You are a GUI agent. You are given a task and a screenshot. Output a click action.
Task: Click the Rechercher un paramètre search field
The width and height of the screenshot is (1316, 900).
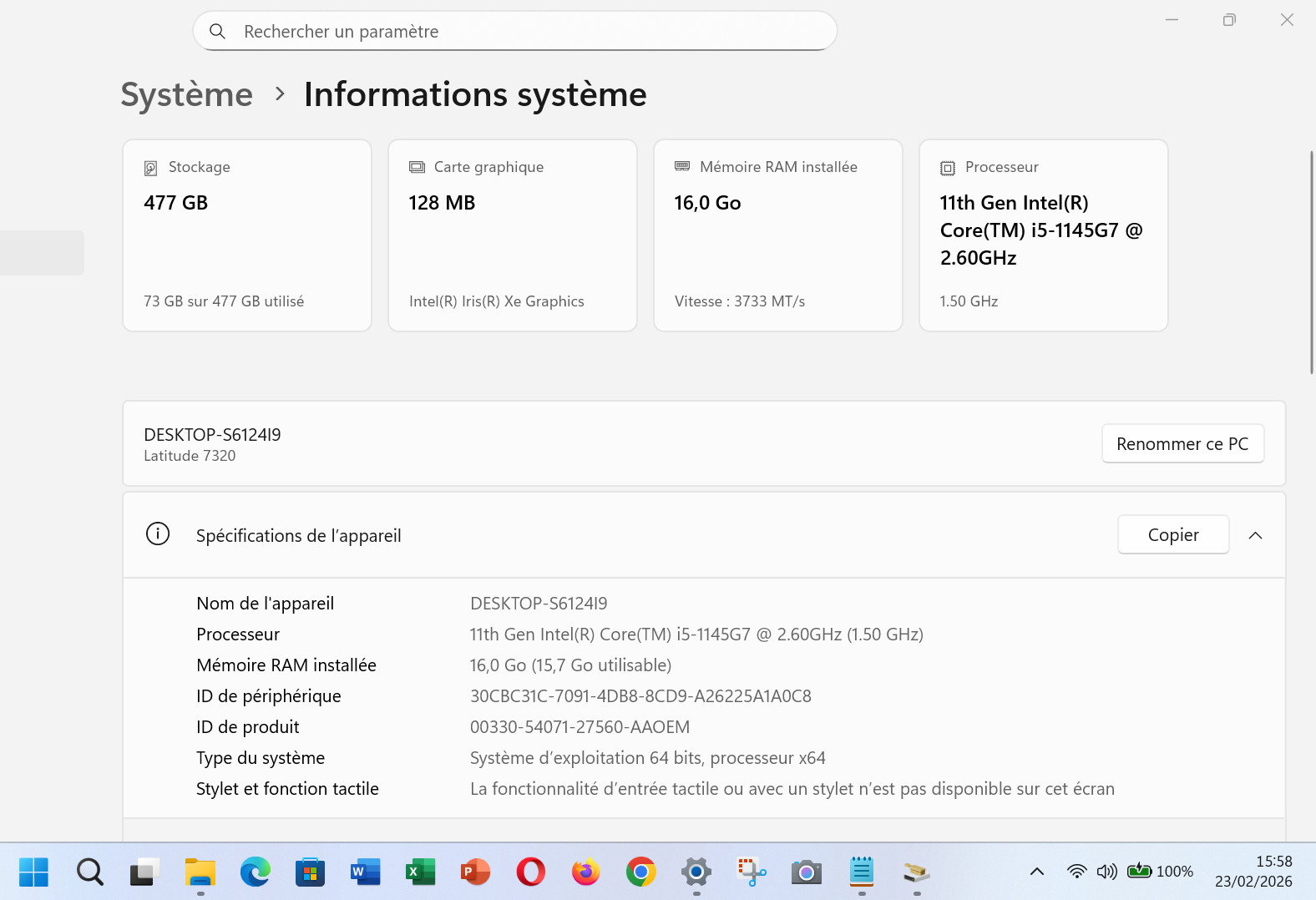point(514,32)
